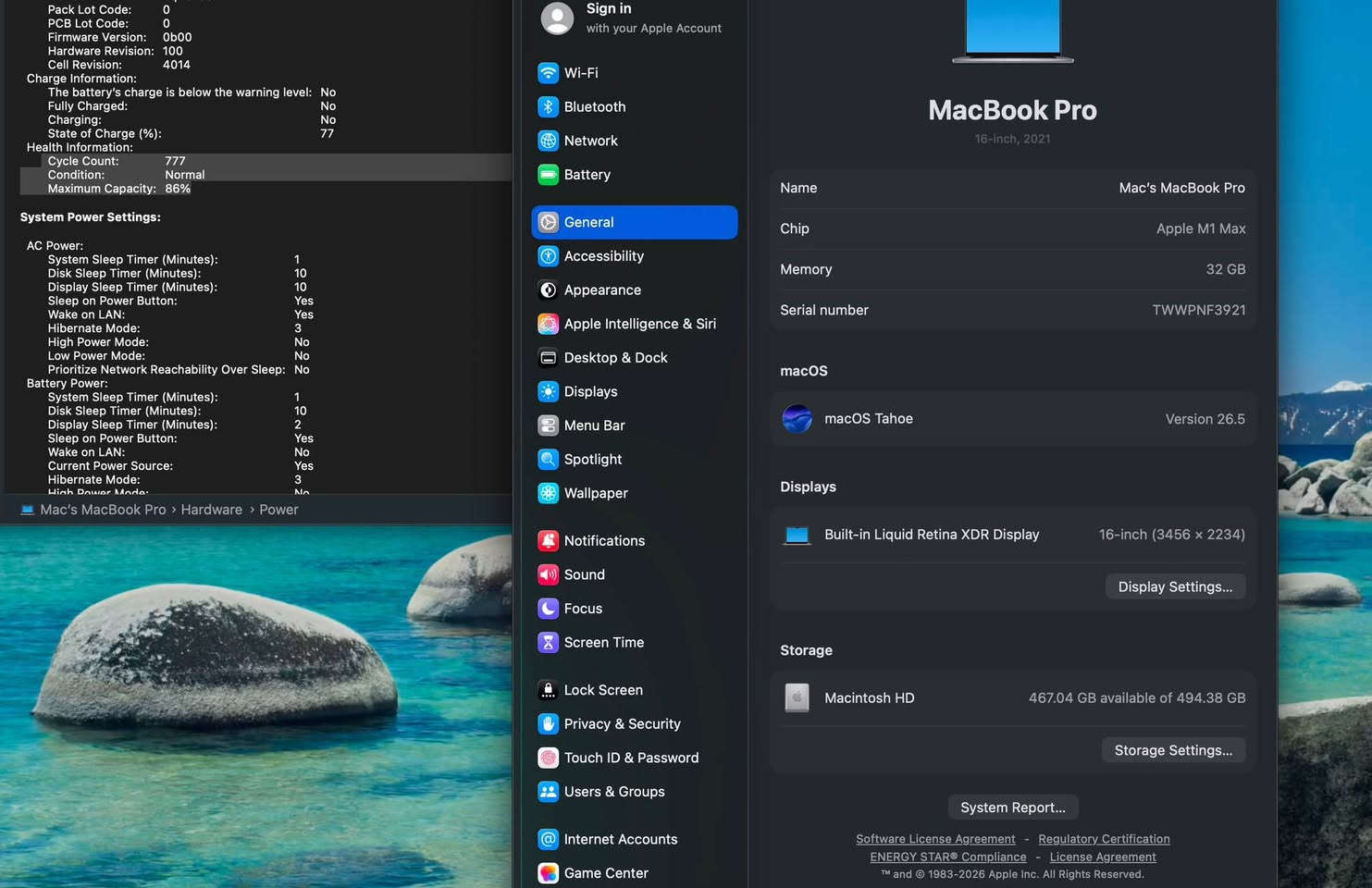Click the MacBook Pro title heading
Viewport: 1372px width, 888px height.
tap(1012, 110)
